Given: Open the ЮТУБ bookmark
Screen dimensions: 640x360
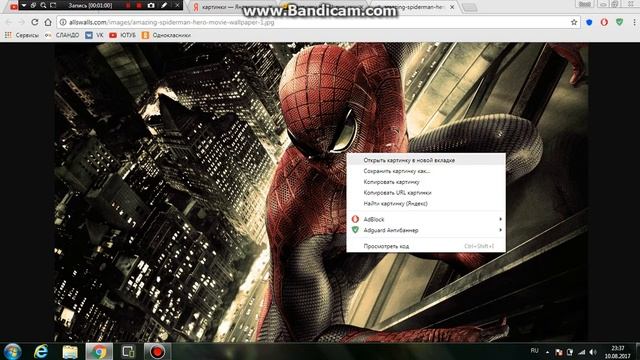Looking at the screenshot, I should [122, 35].
